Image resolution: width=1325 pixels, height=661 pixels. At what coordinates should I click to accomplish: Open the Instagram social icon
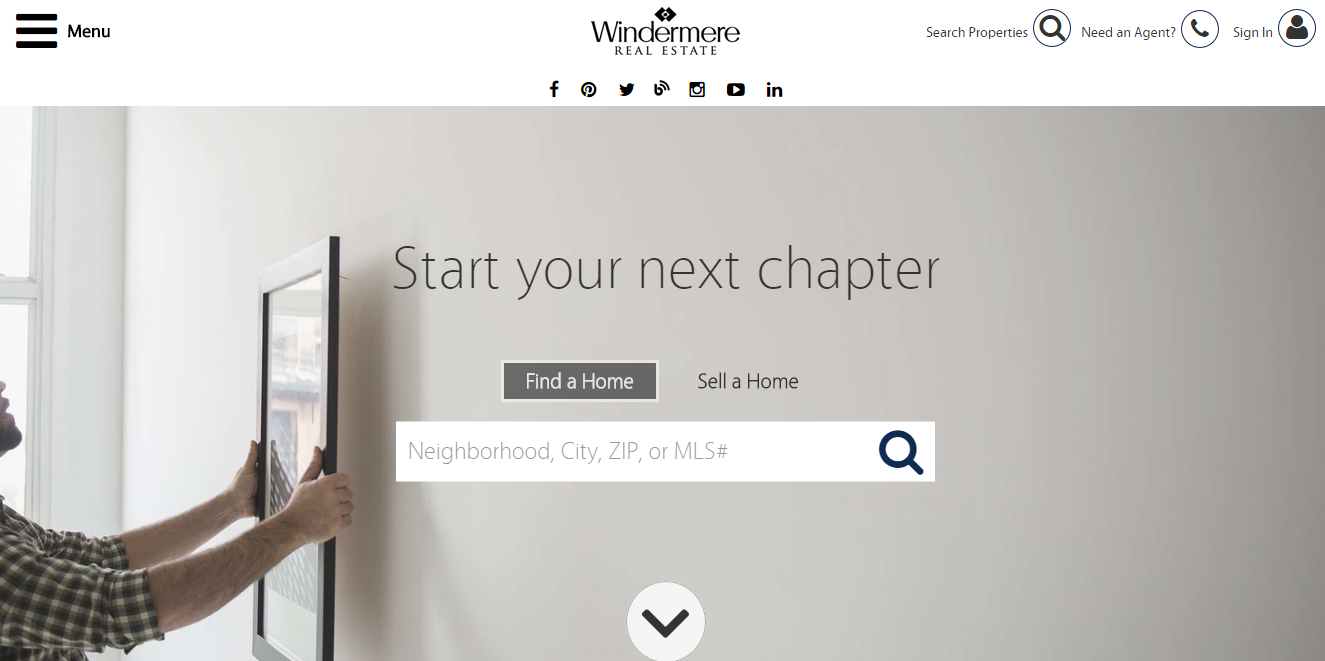[697, 89]
